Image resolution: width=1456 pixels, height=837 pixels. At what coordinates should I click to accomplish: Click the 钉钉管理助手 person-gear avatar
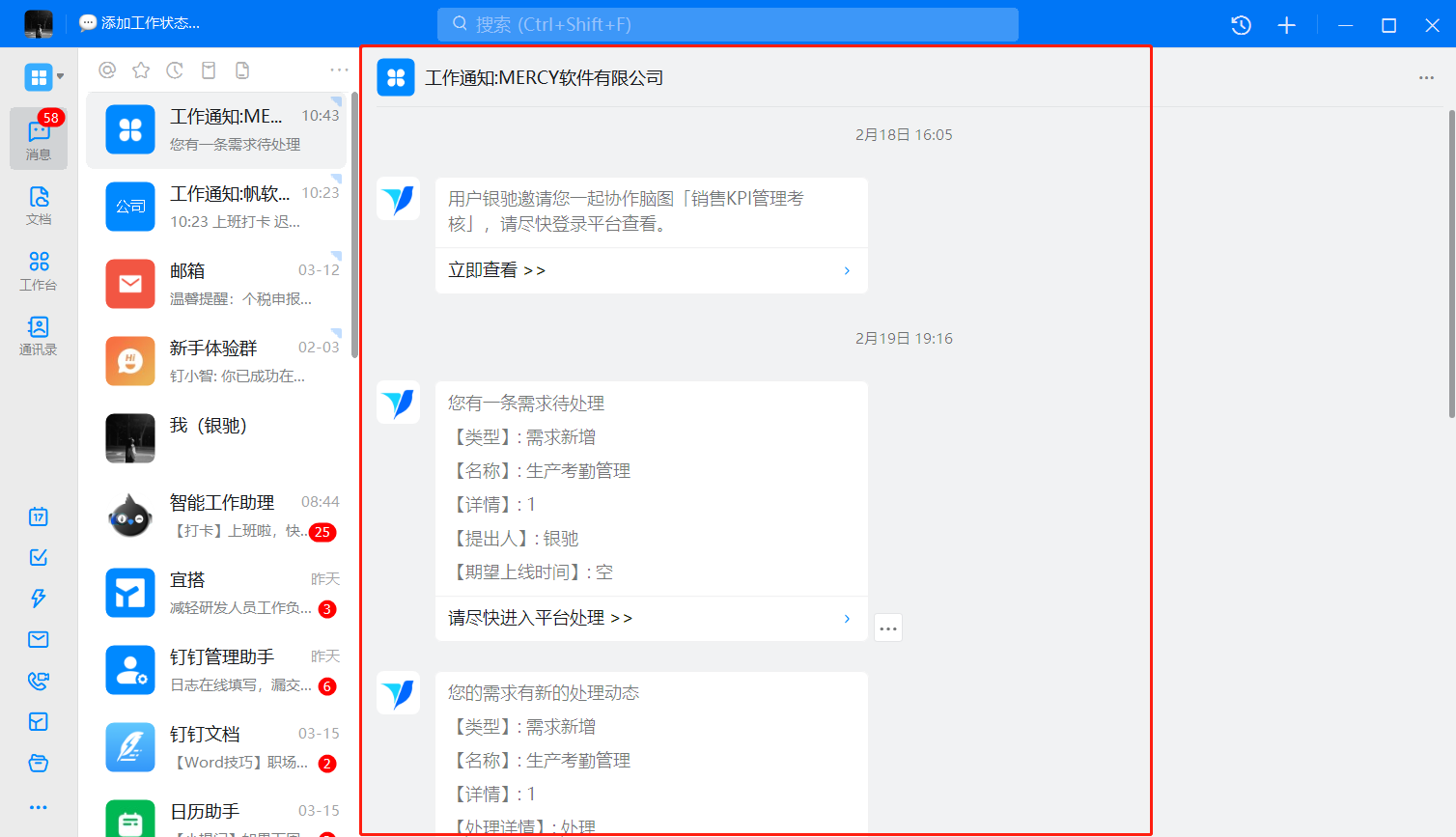coord(130,670)
